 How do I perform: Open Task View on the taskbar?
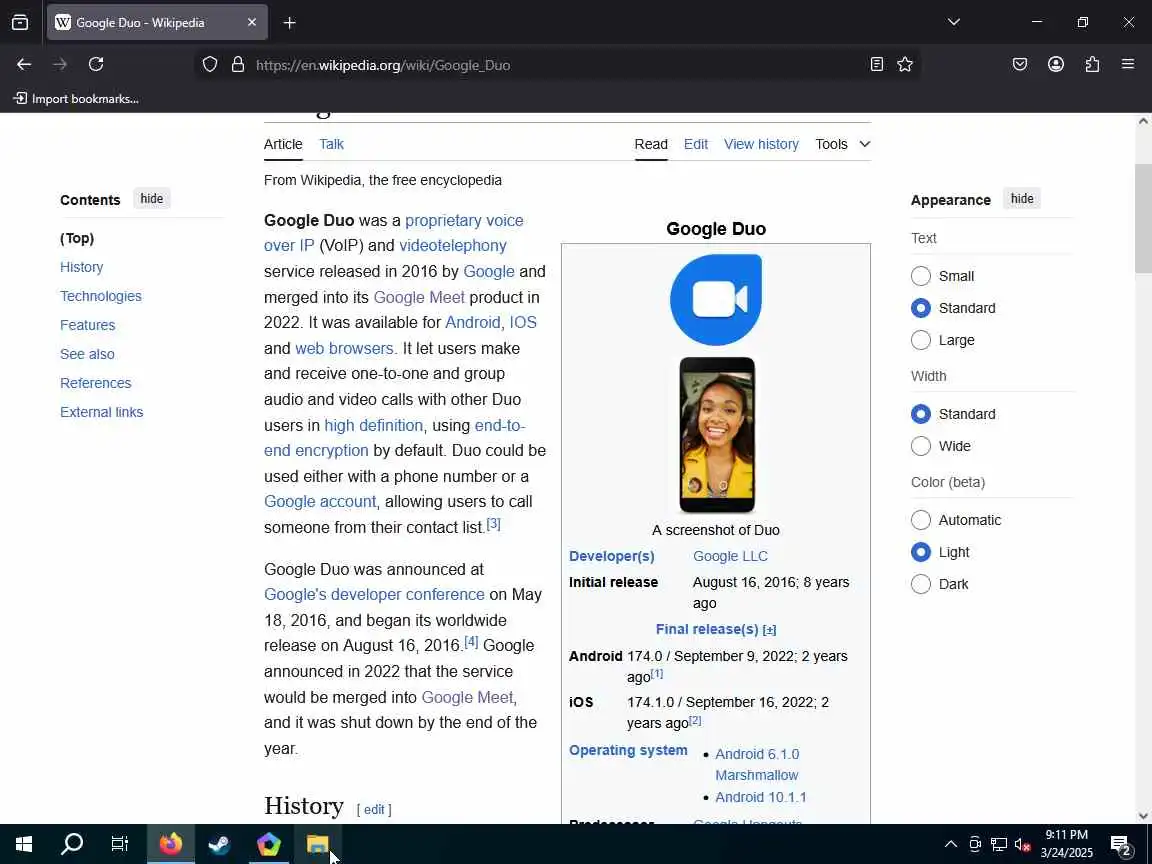point(120,844)
